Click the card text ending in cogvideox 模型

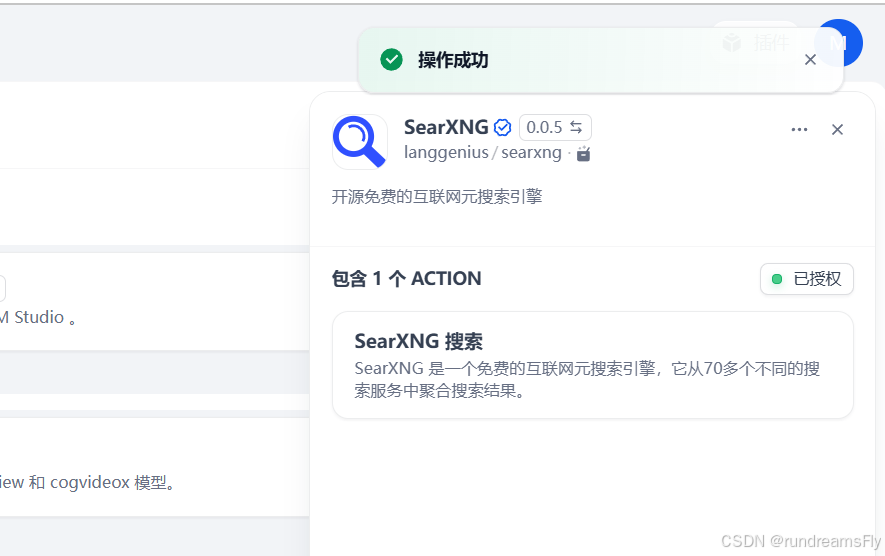(x=87, y=483)
